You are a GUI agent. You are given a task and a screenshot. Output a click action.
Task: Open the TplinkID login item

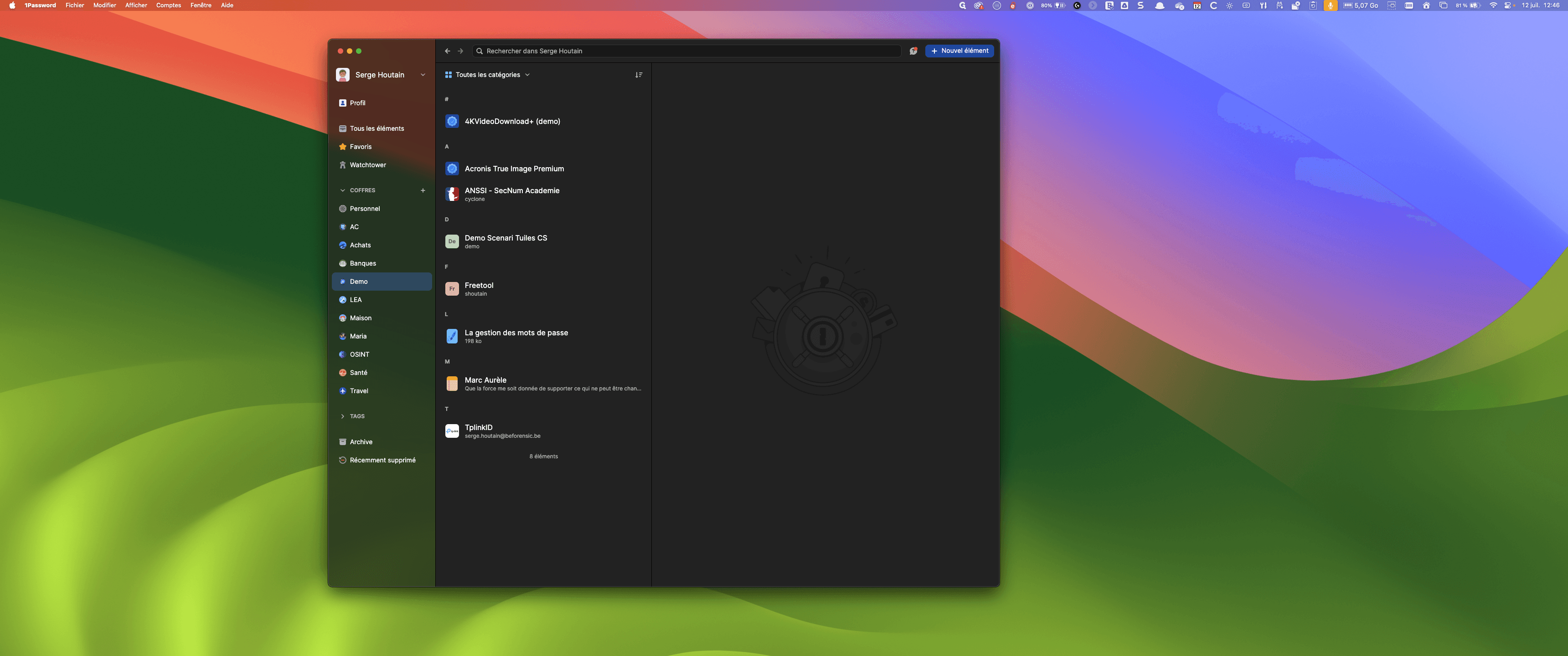click(x=543, y=431)
